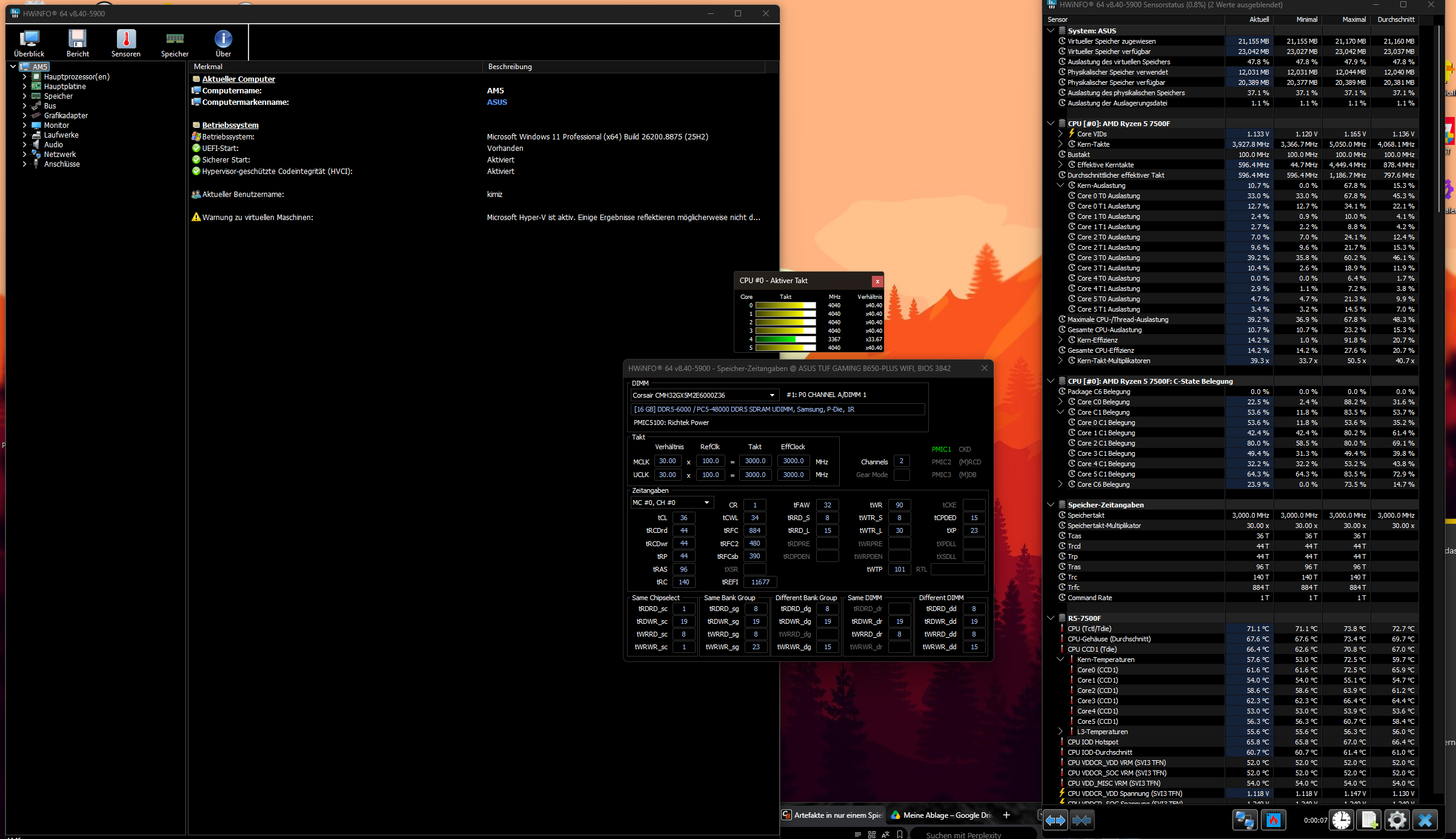Click the lightning icon beside Core VIDs
The image size is (1456, 839).
(x=1071, y=134)
